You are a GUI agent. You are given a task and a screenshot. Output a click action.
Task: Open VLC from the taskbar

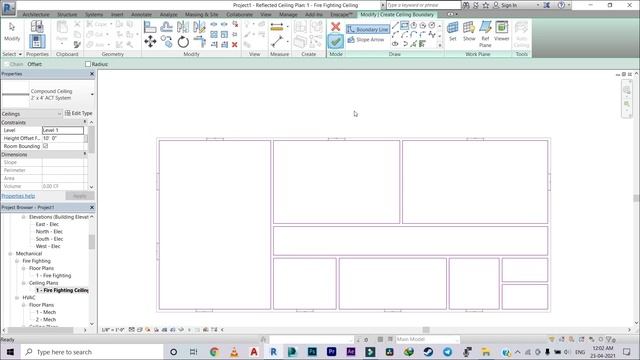coord(234,352)
